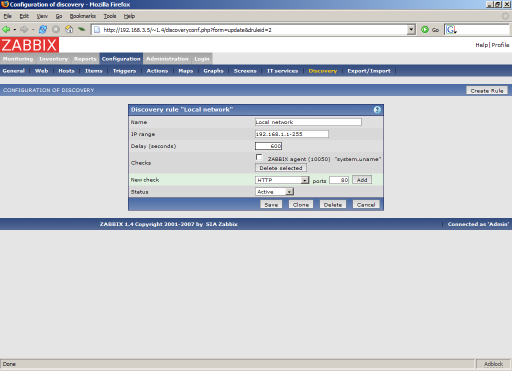Click the ports field showing 80

tap(339, 180)
